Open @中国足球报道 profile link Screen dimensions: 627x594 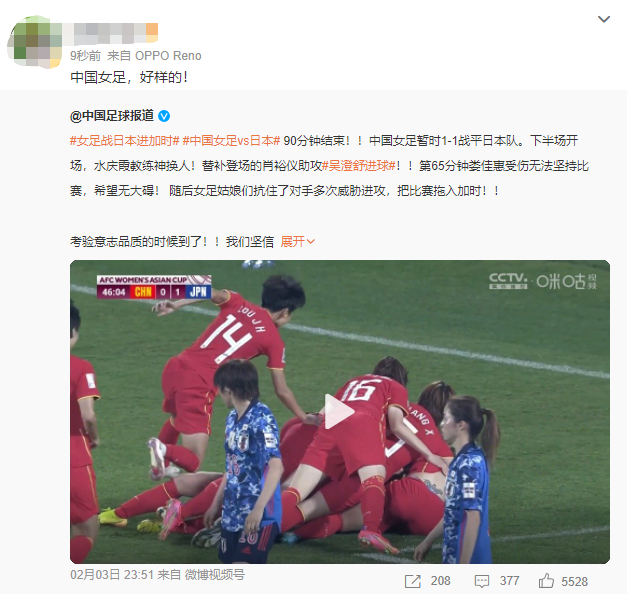112,116
